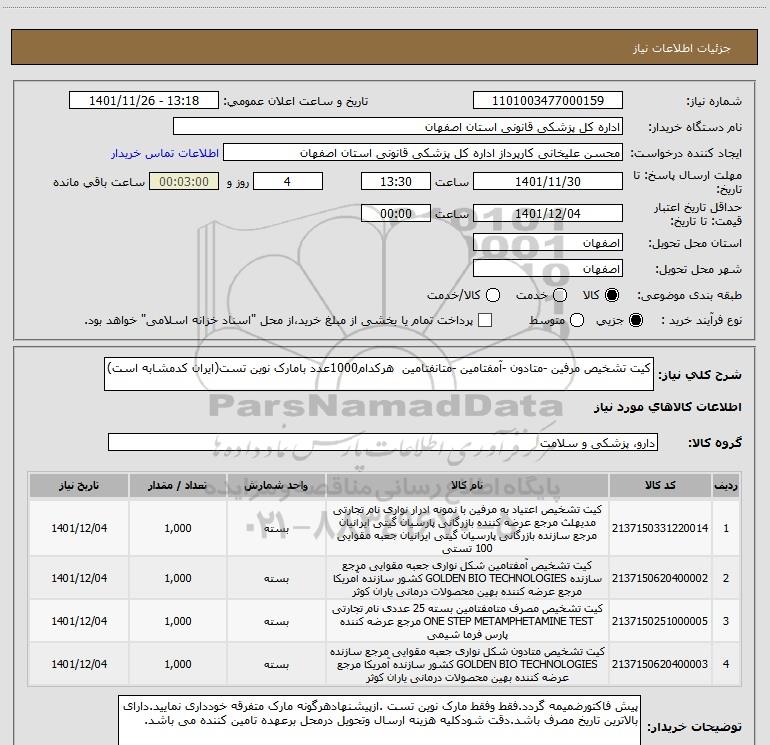
Task: Click item code 2137150331220014
Action: [x=660, y=528]
